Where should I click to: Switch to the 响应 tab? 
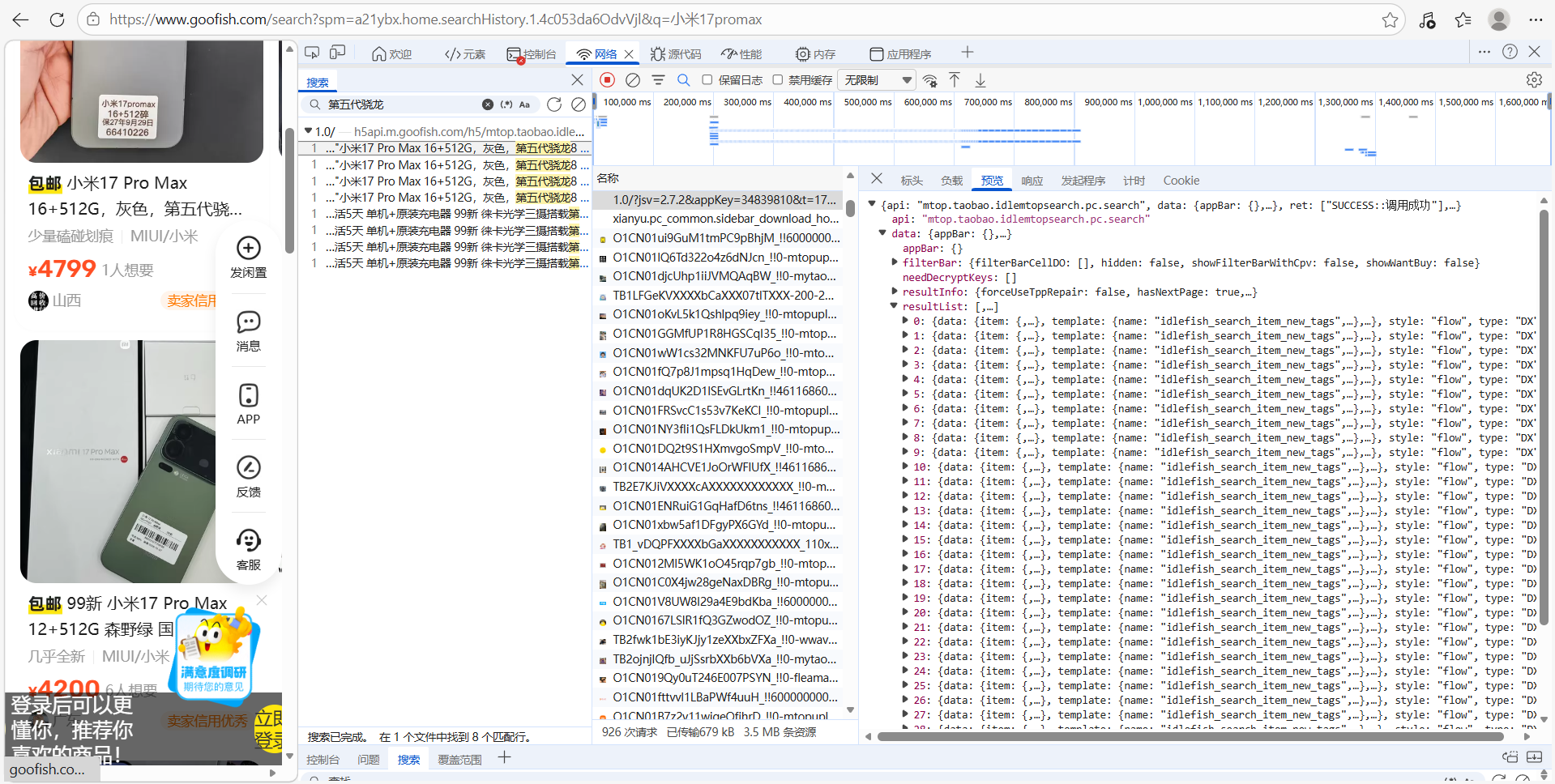(1032, 181)
